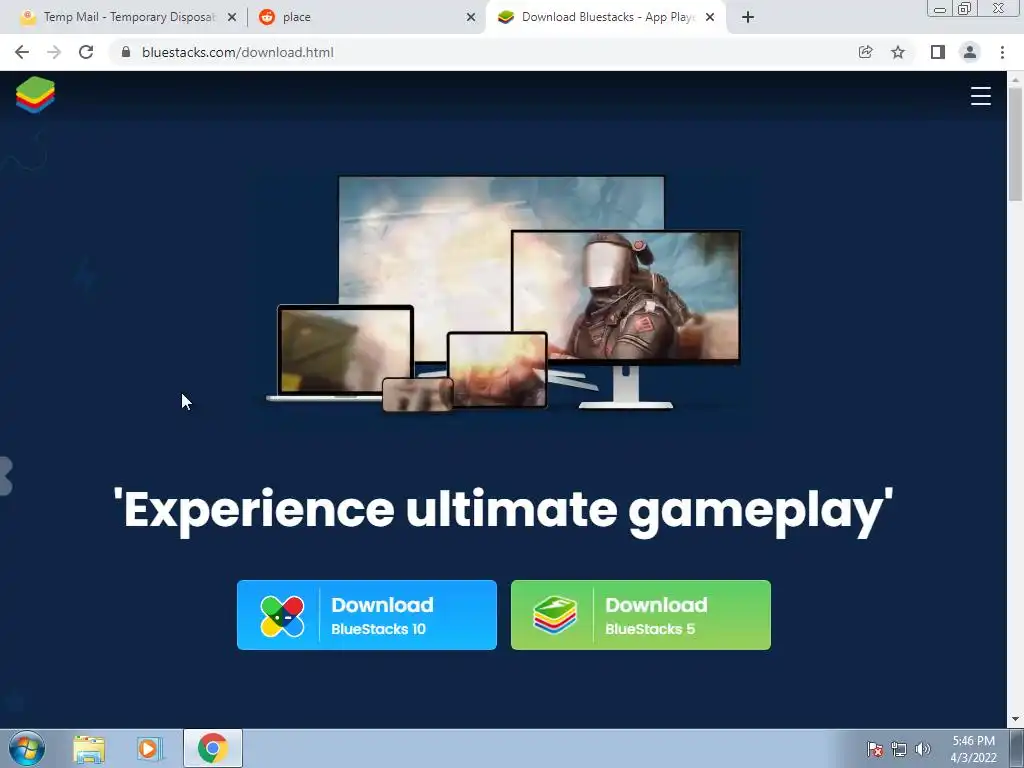Open the hamburger menu on the page

(x=980, y=96)
